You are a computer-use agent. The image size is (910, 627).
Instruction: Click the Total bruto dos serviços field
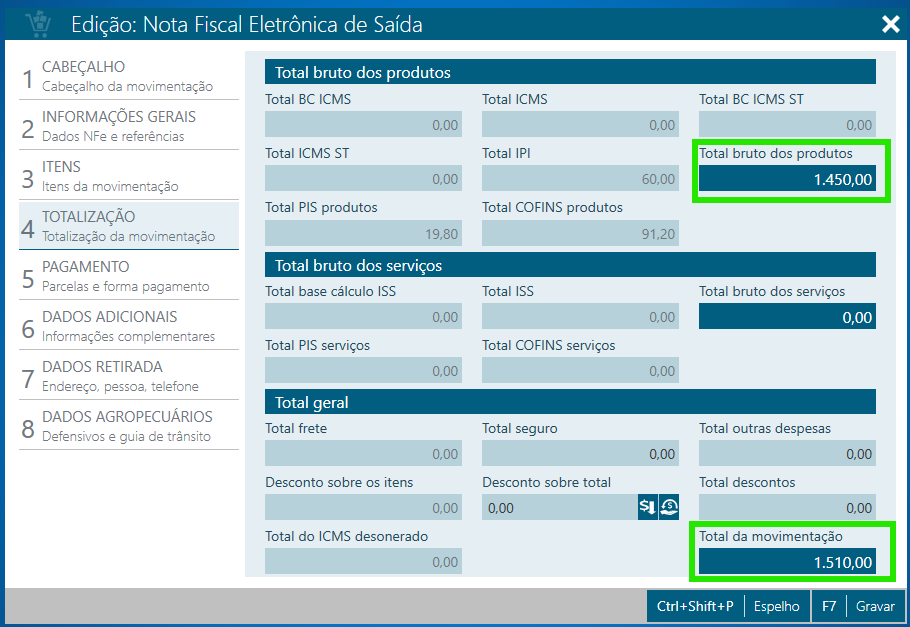tap(786, 317)
